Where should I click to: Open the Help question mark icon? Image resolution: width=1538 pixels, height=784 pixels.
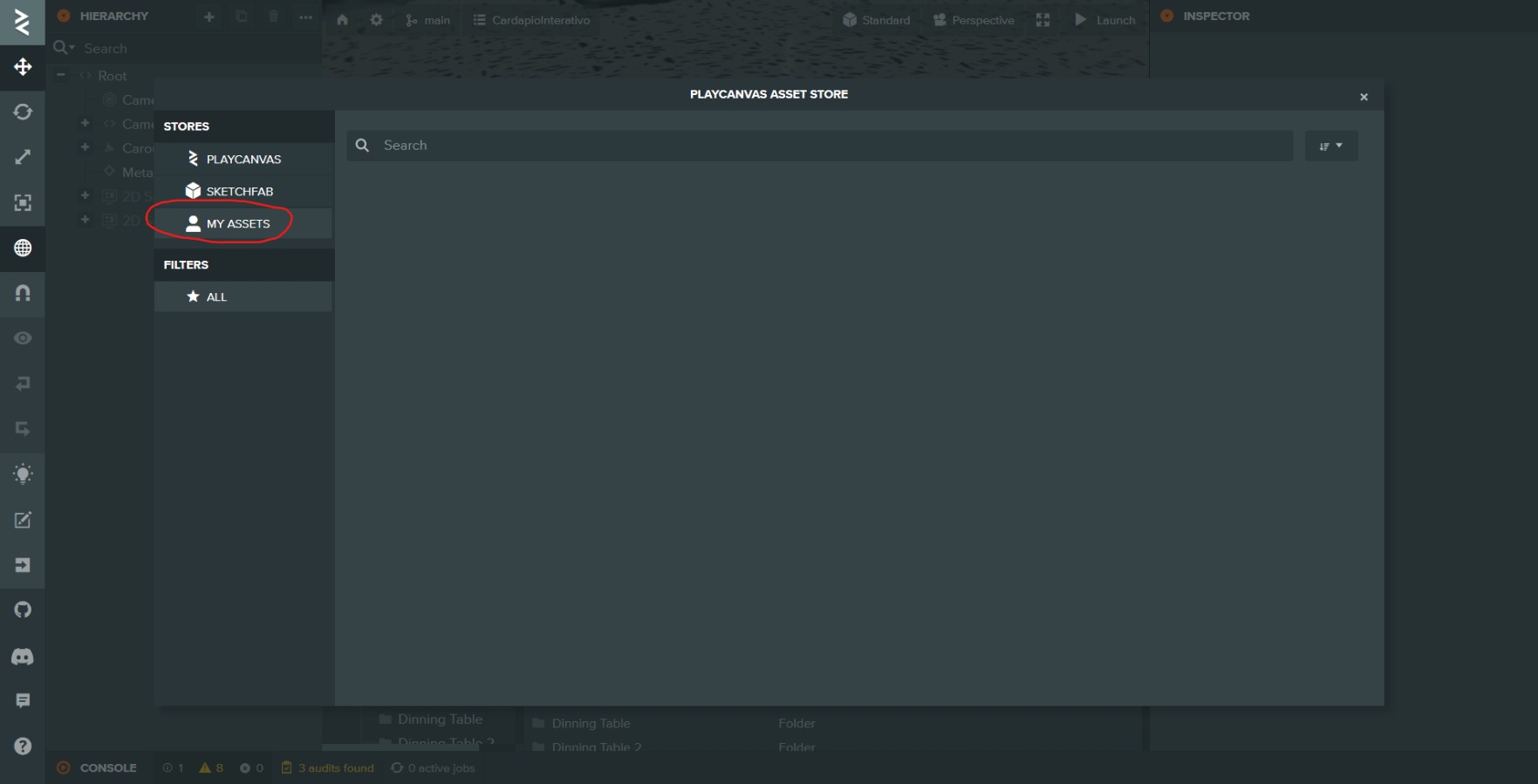click(23, 746)
